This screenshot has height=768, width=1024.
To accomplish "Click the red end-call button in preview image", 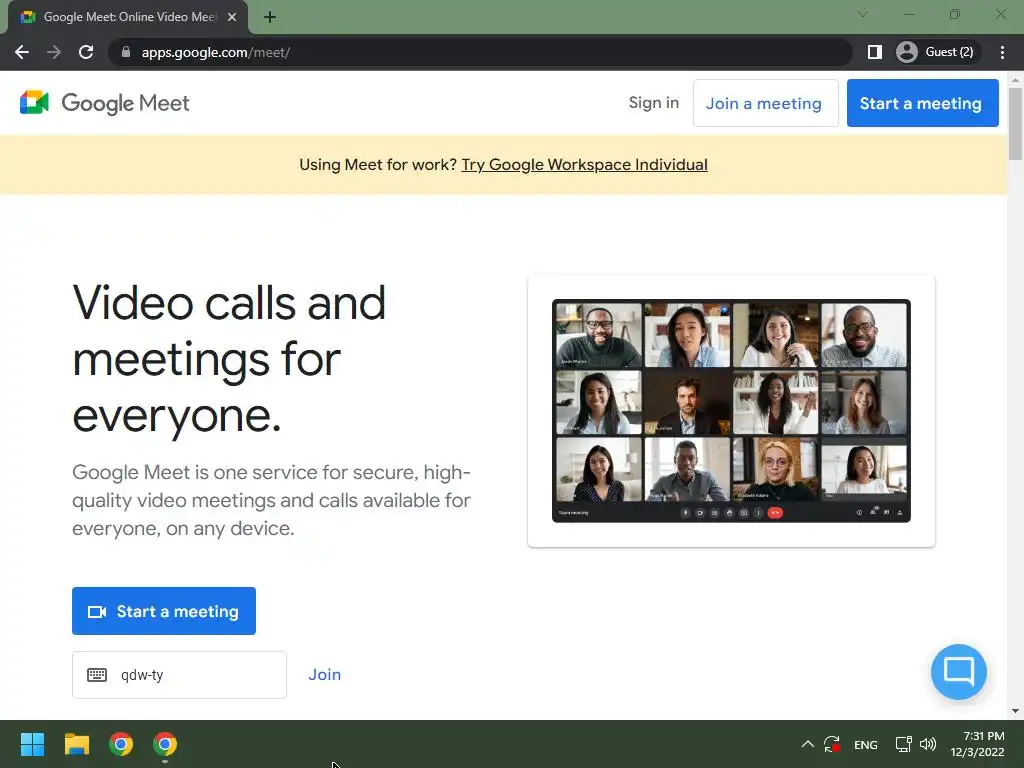I will 775,513.
